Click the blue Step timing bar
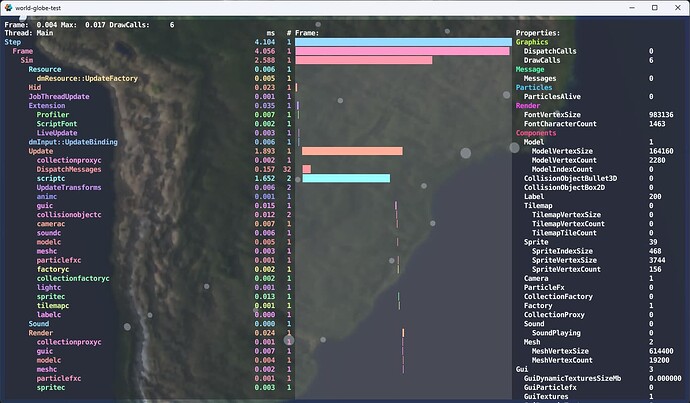 (402, 42)
